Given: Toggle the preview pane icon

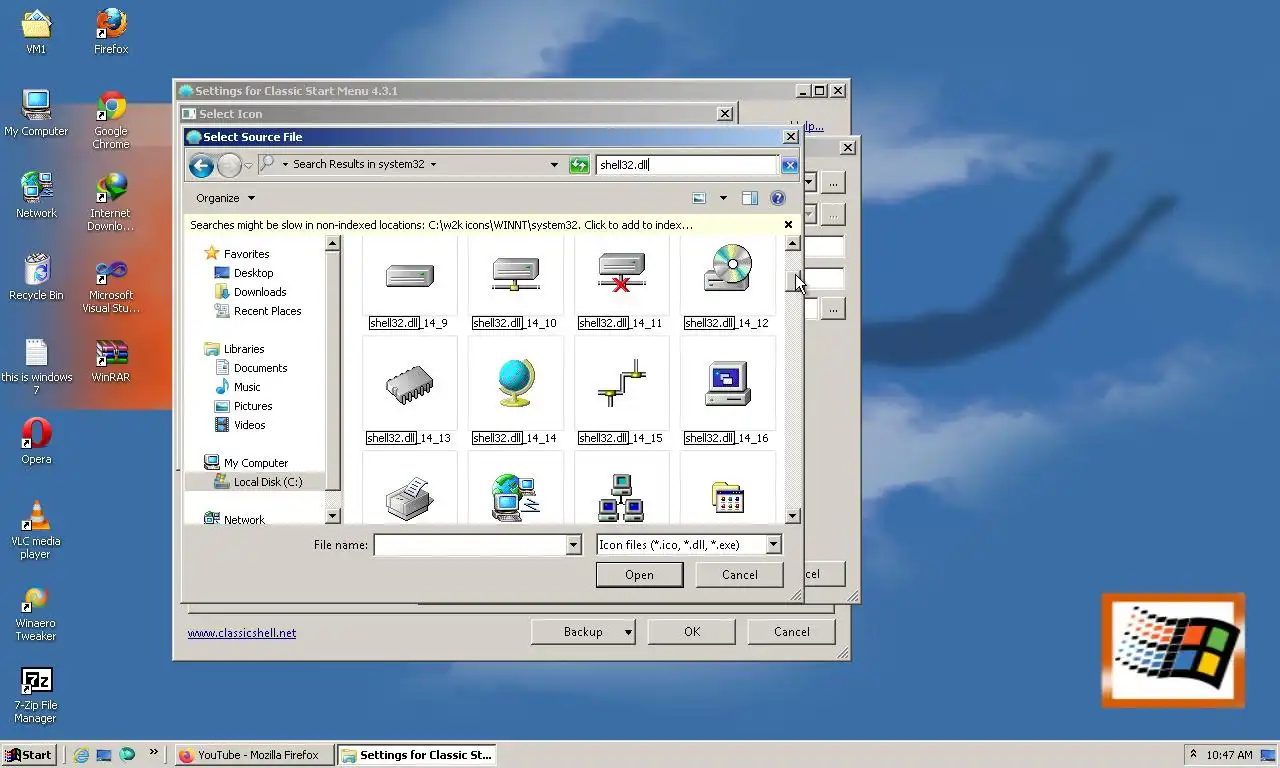Looking at the screenshot, I should (x=749, y=198).
